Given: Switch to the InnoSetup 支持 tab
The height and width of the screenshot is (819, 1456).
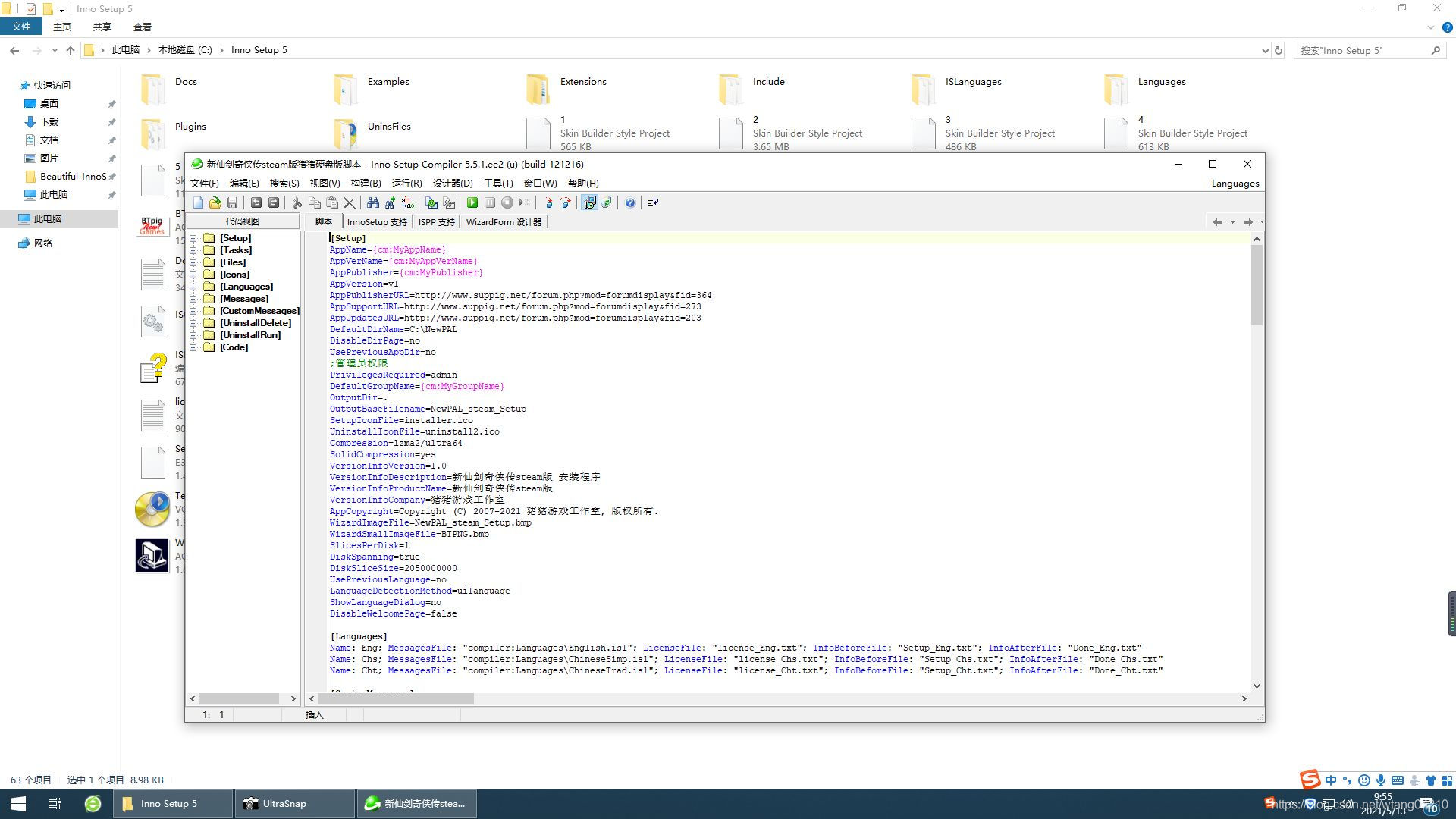Looking at the screenshot, I should coord(377,222).
